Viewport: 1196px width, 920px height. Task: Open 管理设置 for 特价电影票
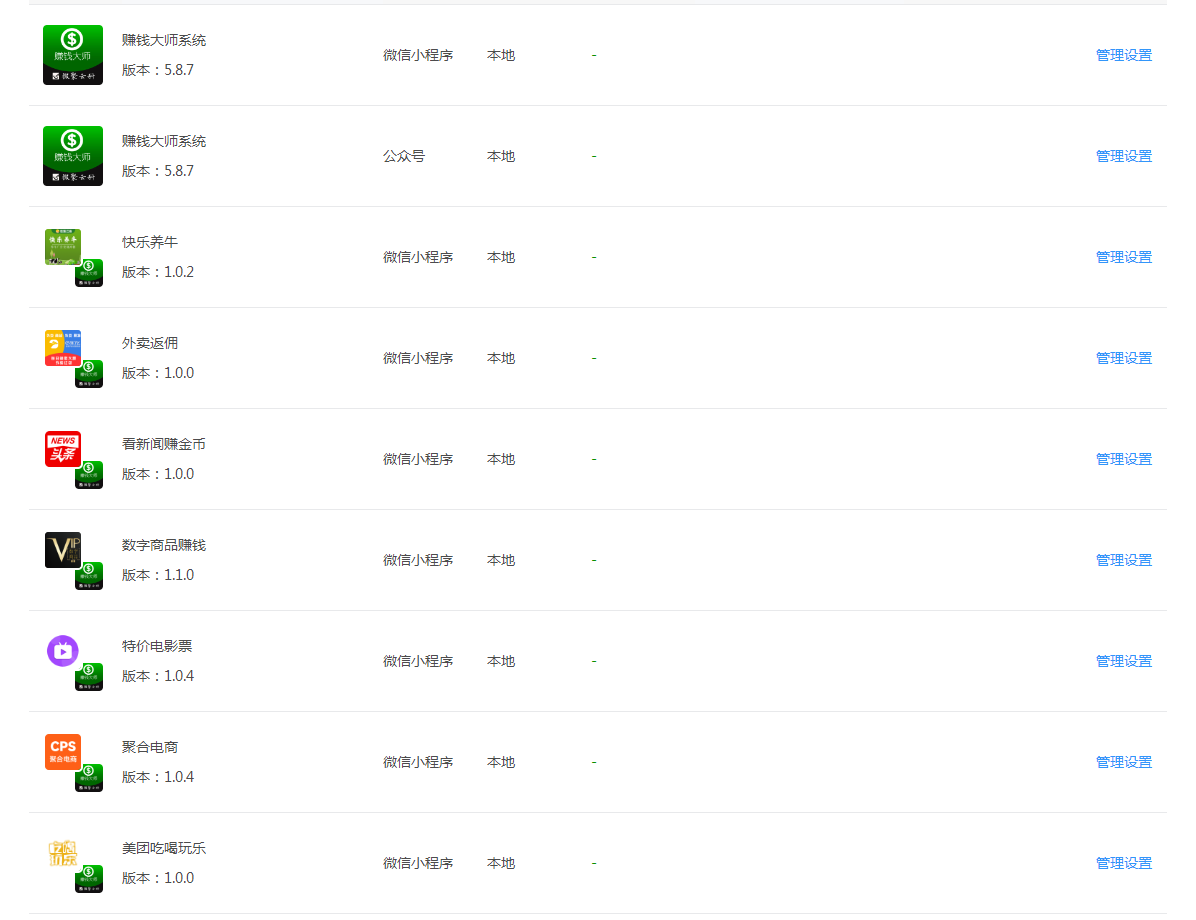[x=1122, y=660]
